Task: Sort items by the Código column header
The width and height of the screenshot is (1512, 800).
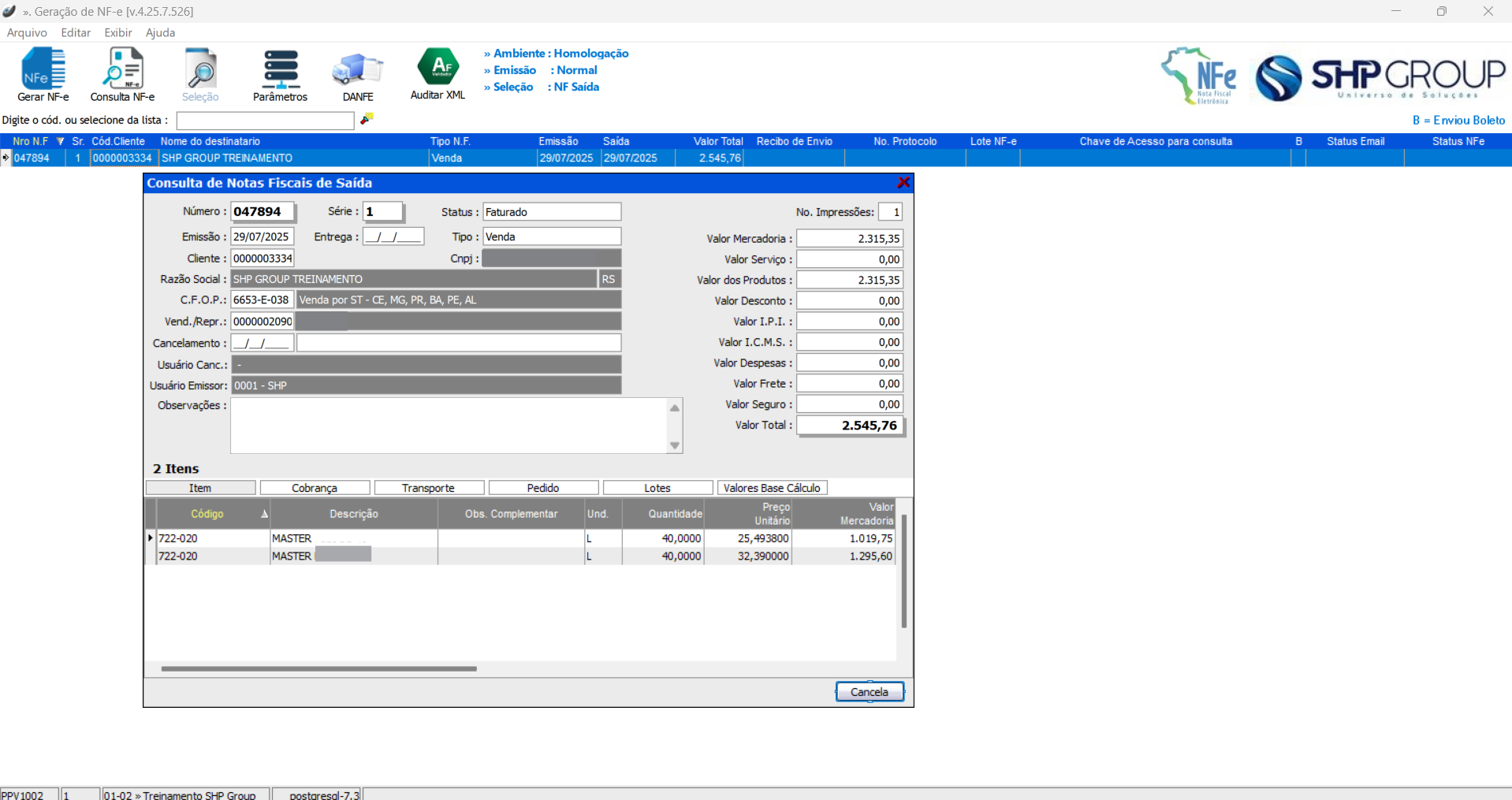Action: click(207, 514)
